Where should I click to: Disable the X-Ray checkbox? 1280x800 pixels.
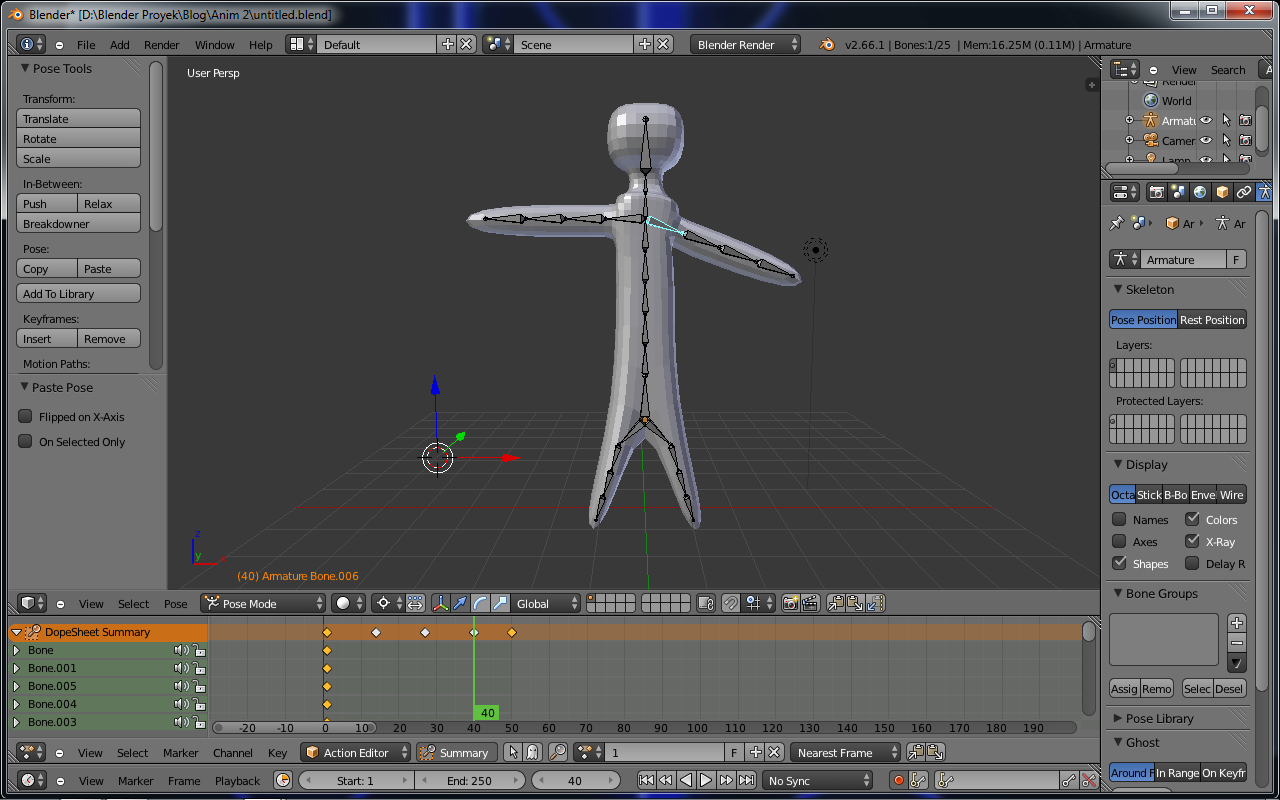pos(1192,541)
